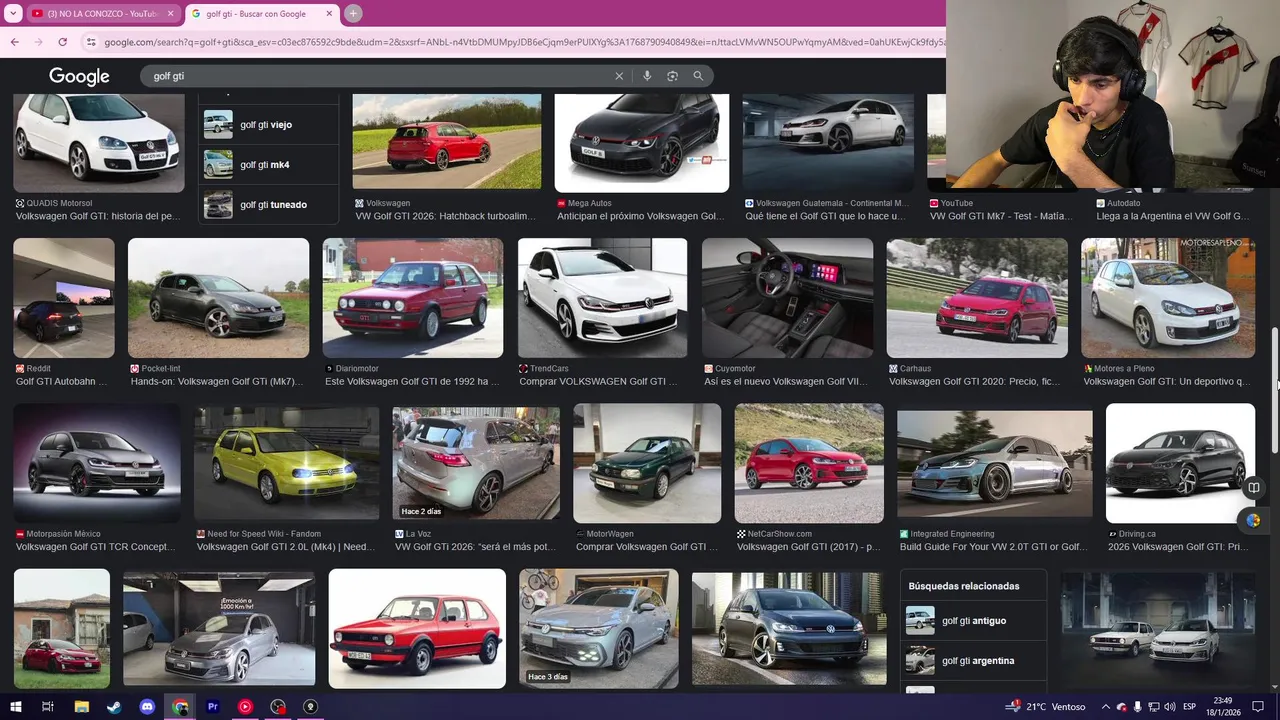Open the reading mode side icon
Image resolution: width=1280 pixels, height=720 pixels.
pos(1253,488)
